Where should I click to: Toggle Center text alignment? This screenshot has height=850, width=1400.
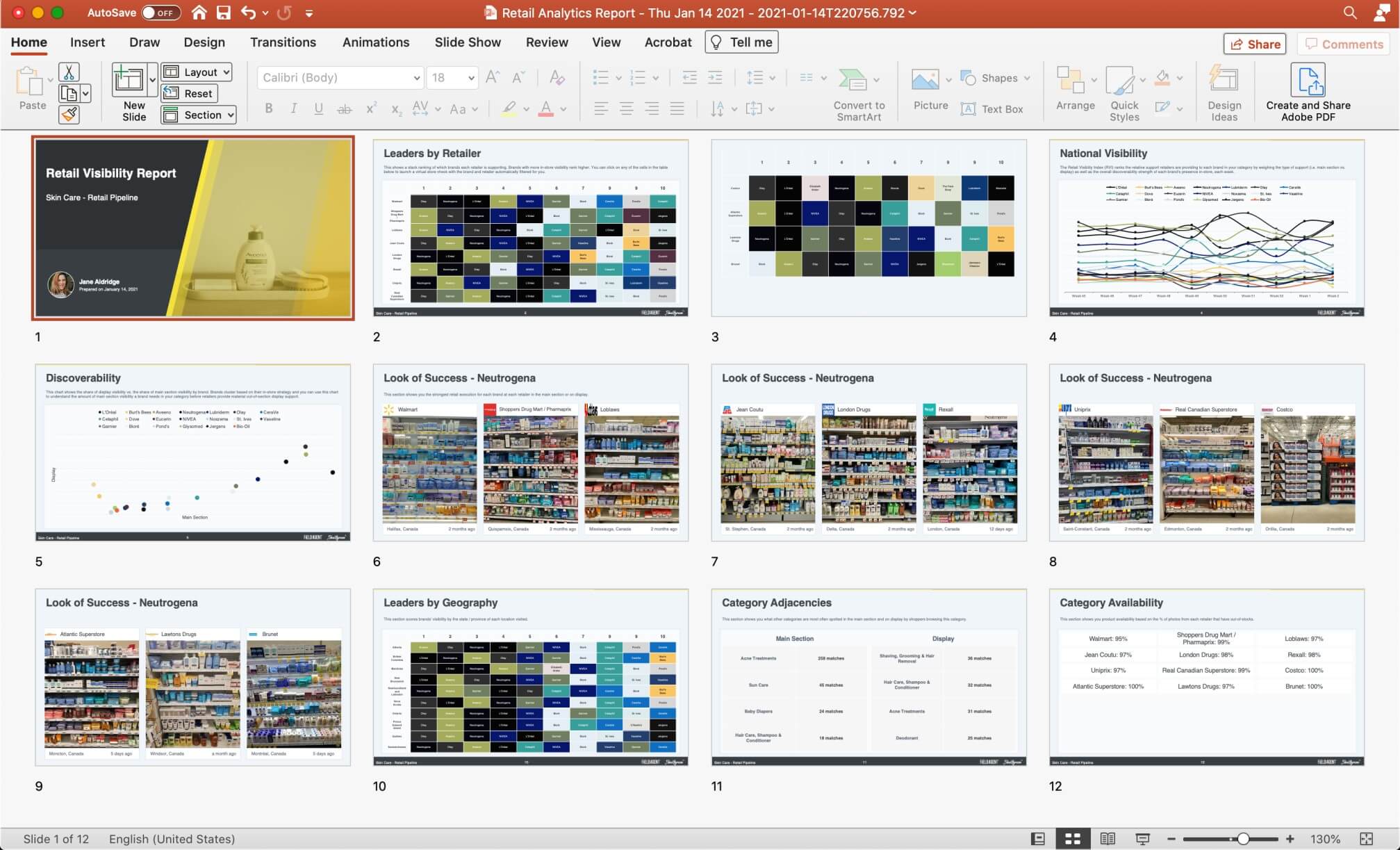point(626,108)
